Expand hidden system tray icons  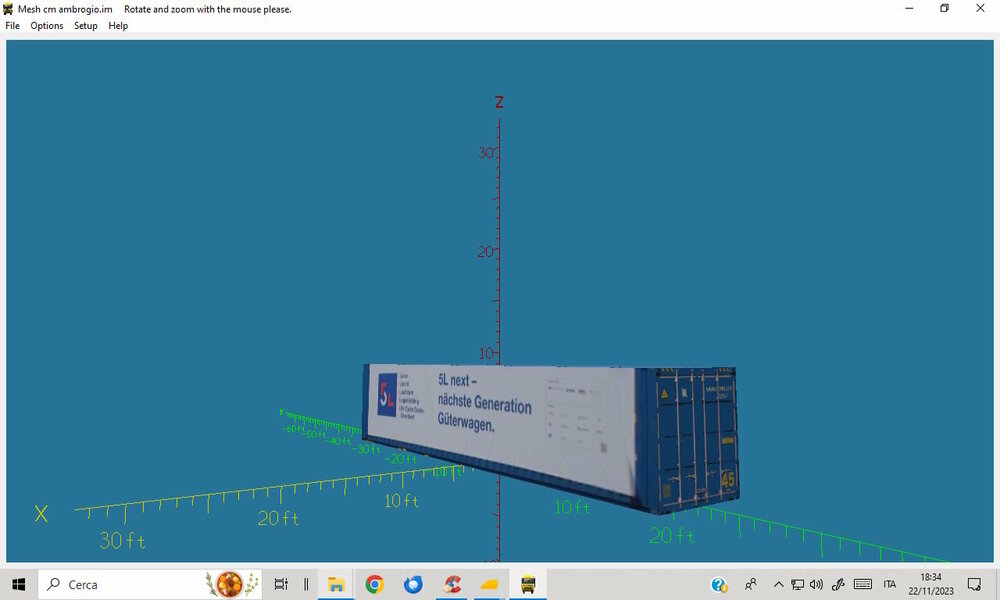[x=778, y=584]
